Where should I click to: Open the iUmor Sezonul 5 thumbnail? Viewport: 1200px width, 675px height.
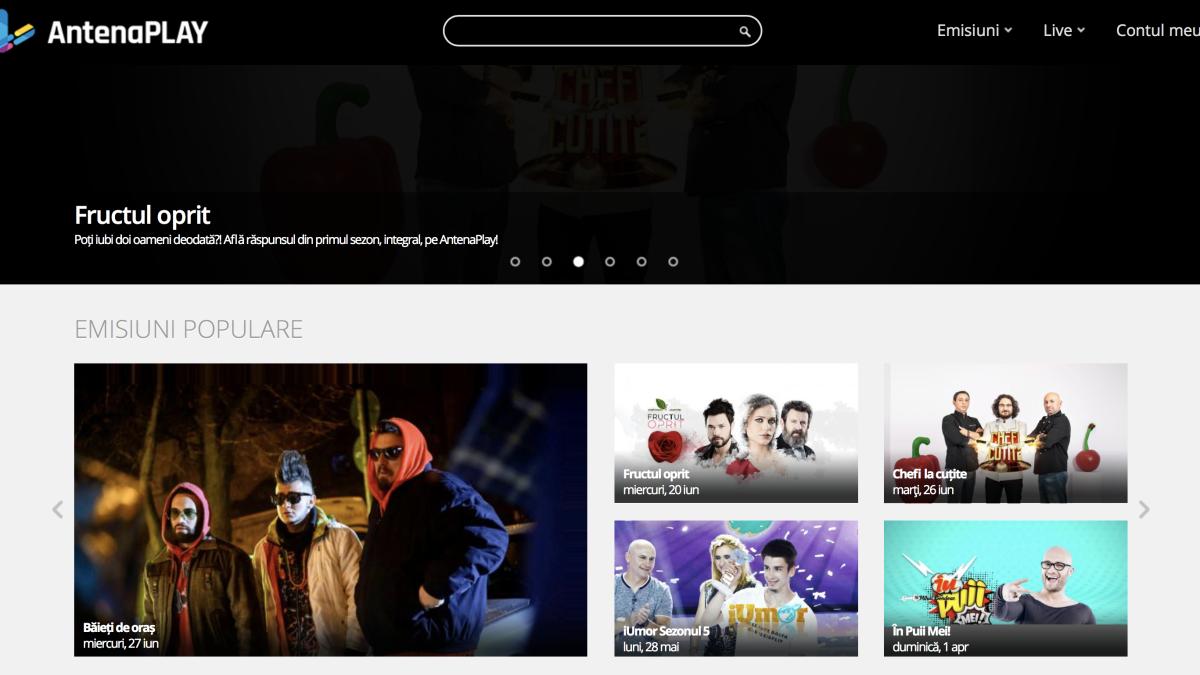coord(735,588)
